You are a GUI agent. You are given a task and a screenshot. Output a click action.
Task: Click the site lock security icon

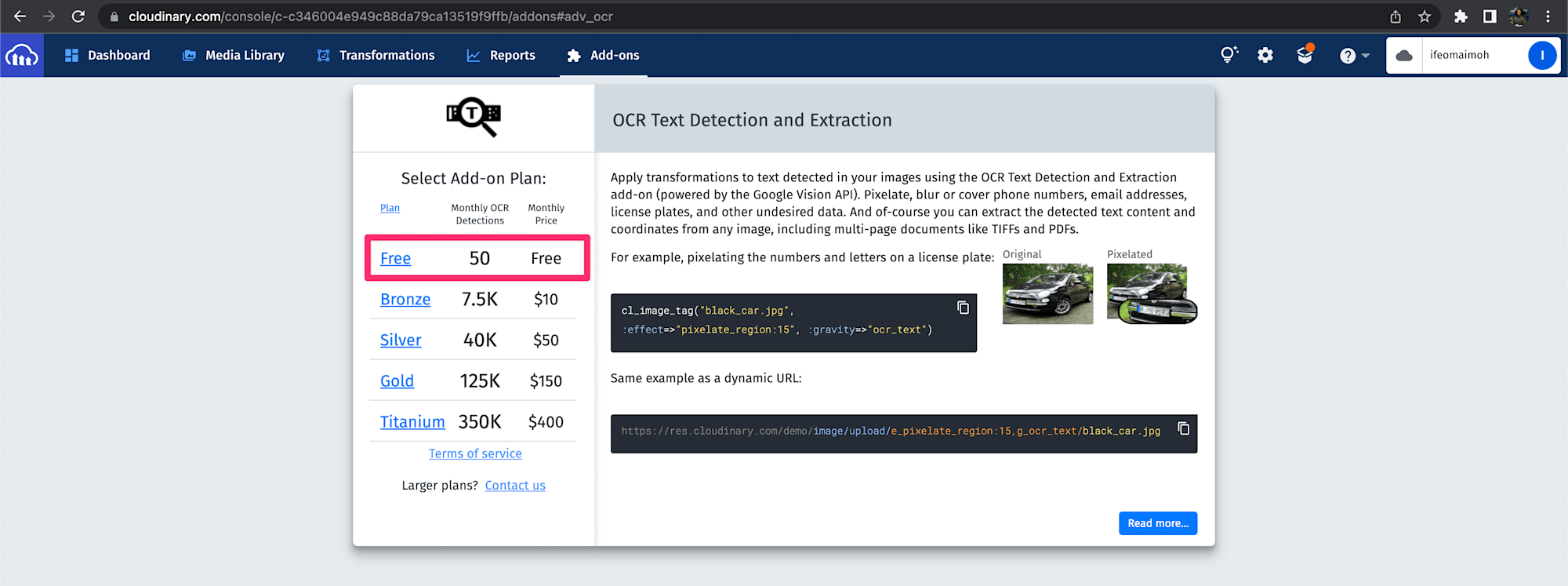tap(114, 16)
